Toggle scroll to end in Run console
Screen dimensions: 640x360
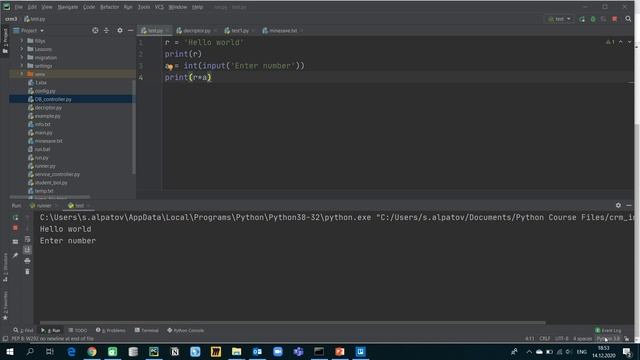pos(27,250)
